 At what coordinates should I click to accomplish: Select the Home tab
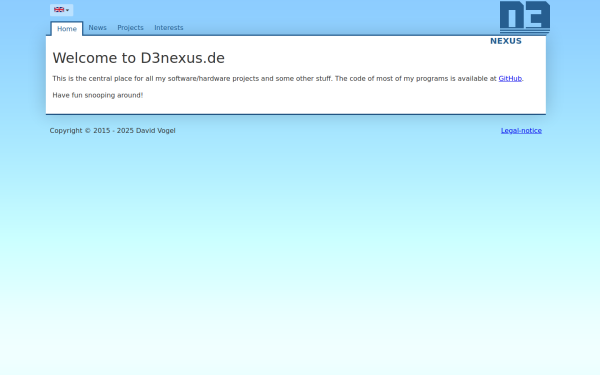coord(67,29)
